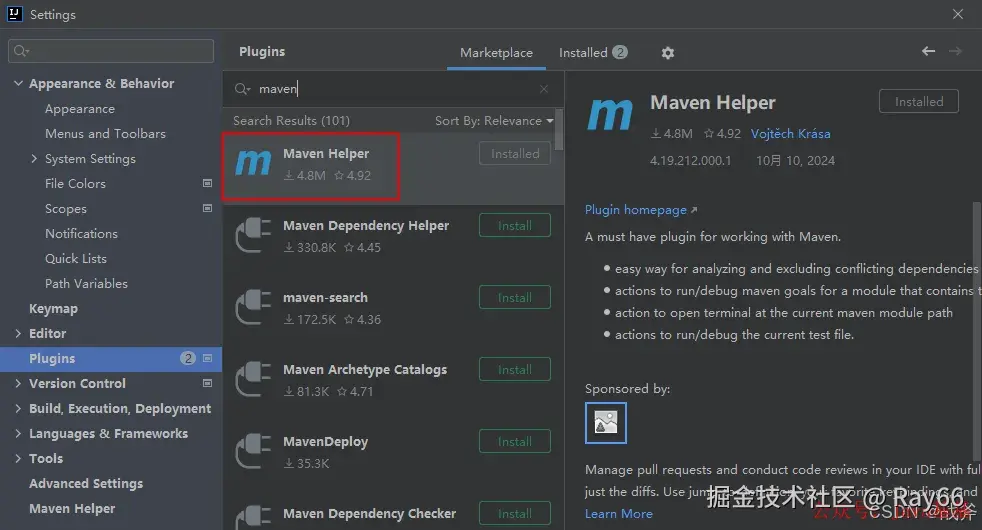Install the Maven Dependency Checker plugin
The height and width of the screenshot is (530, 982).
click(515, 514)
